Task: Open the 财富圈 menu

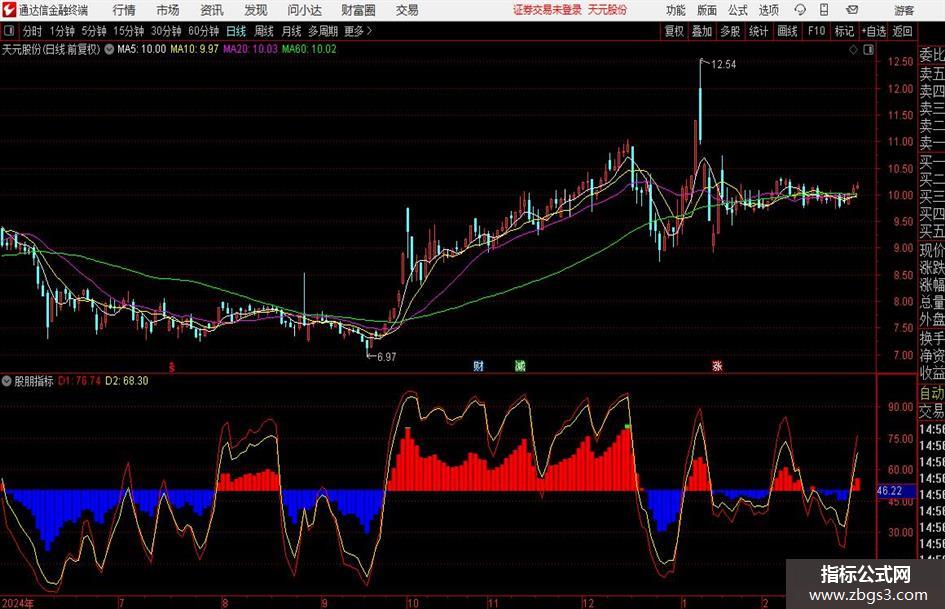Action: click(358, 10)
